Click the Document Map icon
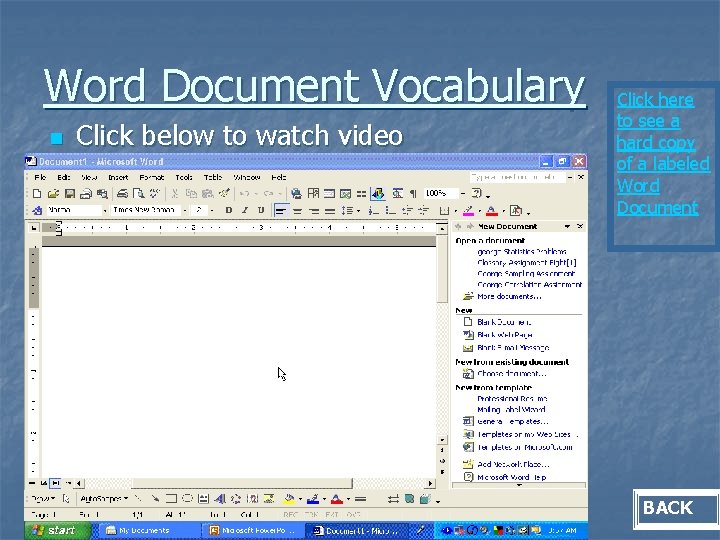The width and height of the screenshot is (720, 540). point(398,194)
